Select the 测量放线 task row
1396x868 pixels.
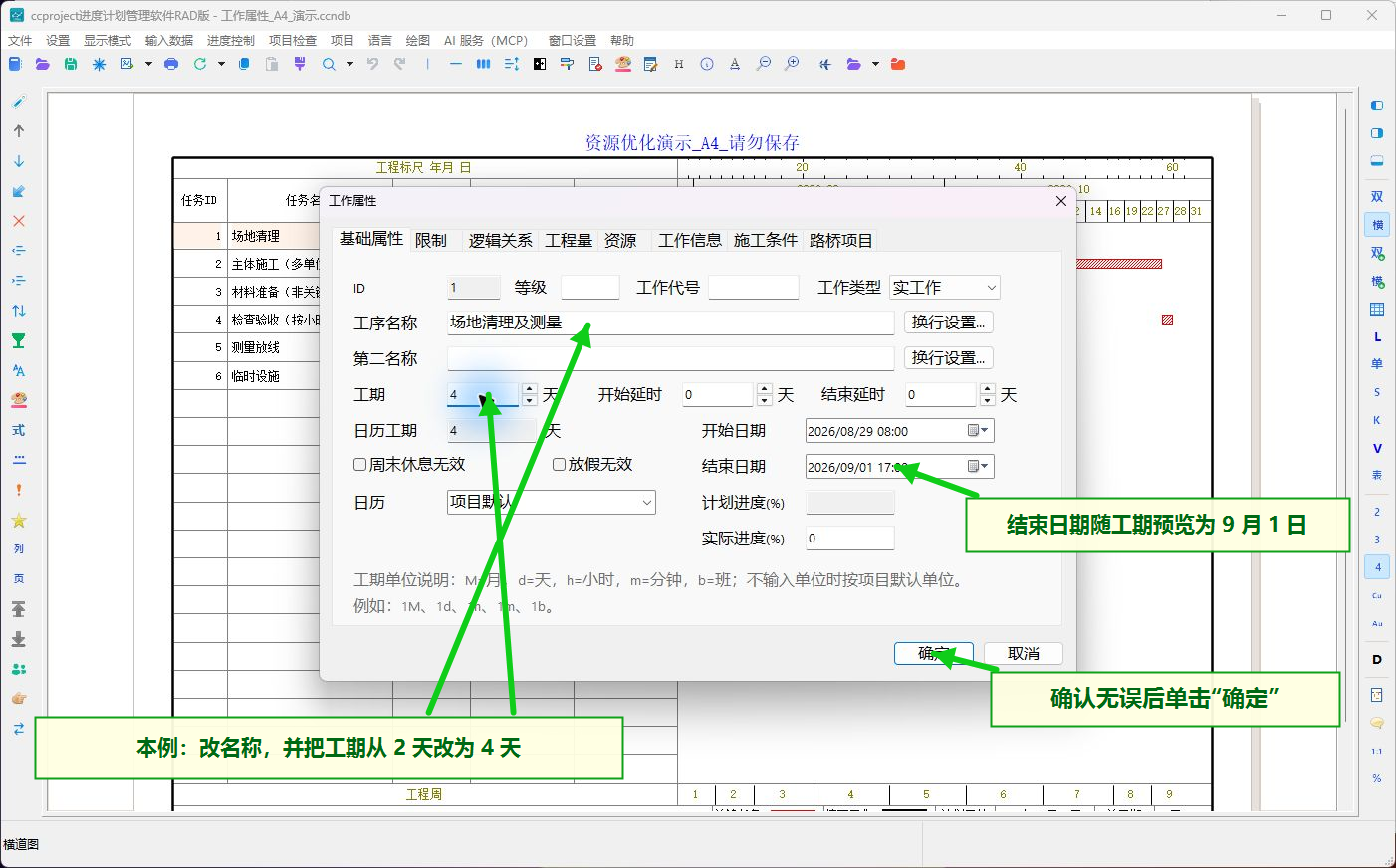point(256,347)
